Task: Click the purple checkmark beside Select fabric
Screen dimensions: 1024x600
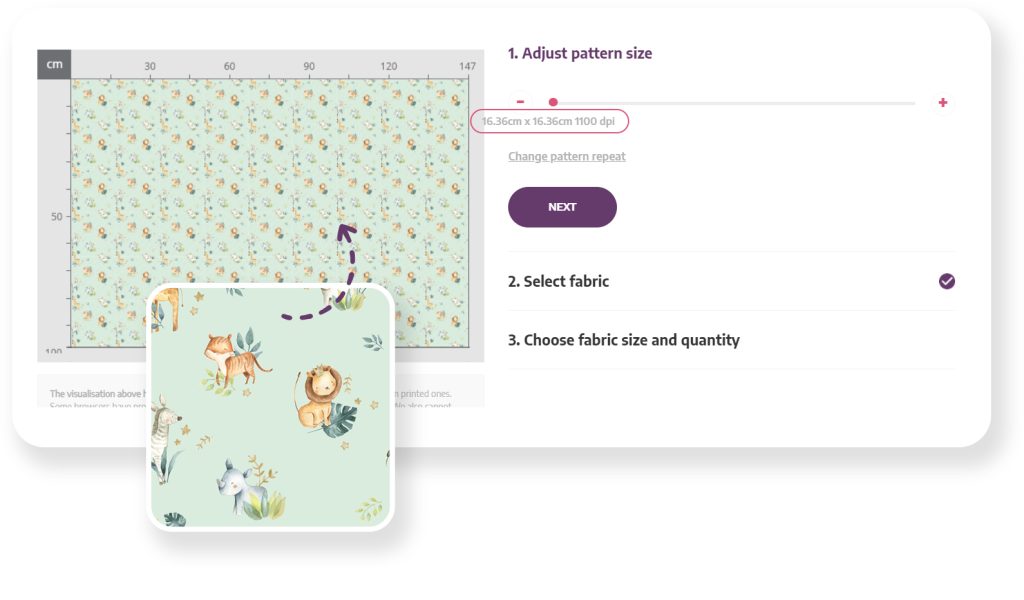Action: point(946,281)
